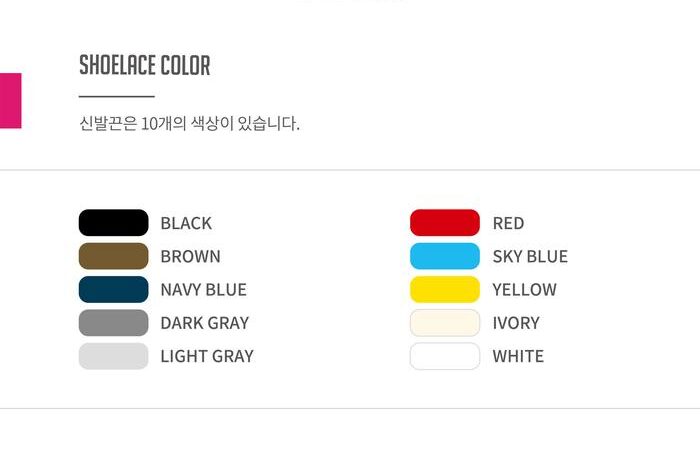Choose the yellow shoelace swatch
Screen dimensions: 700x450
(445, 289)
